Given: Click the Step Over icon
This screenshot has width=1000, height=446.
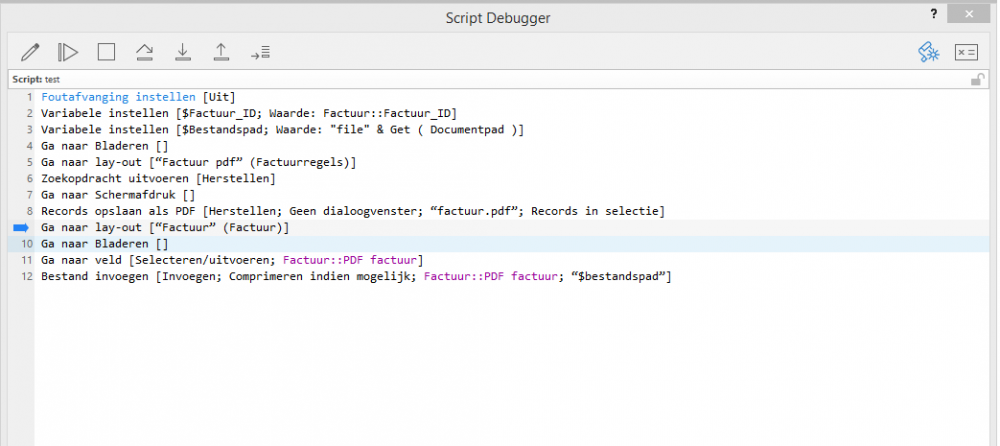Looking at the screenshot, I should [x=145, y=52].
